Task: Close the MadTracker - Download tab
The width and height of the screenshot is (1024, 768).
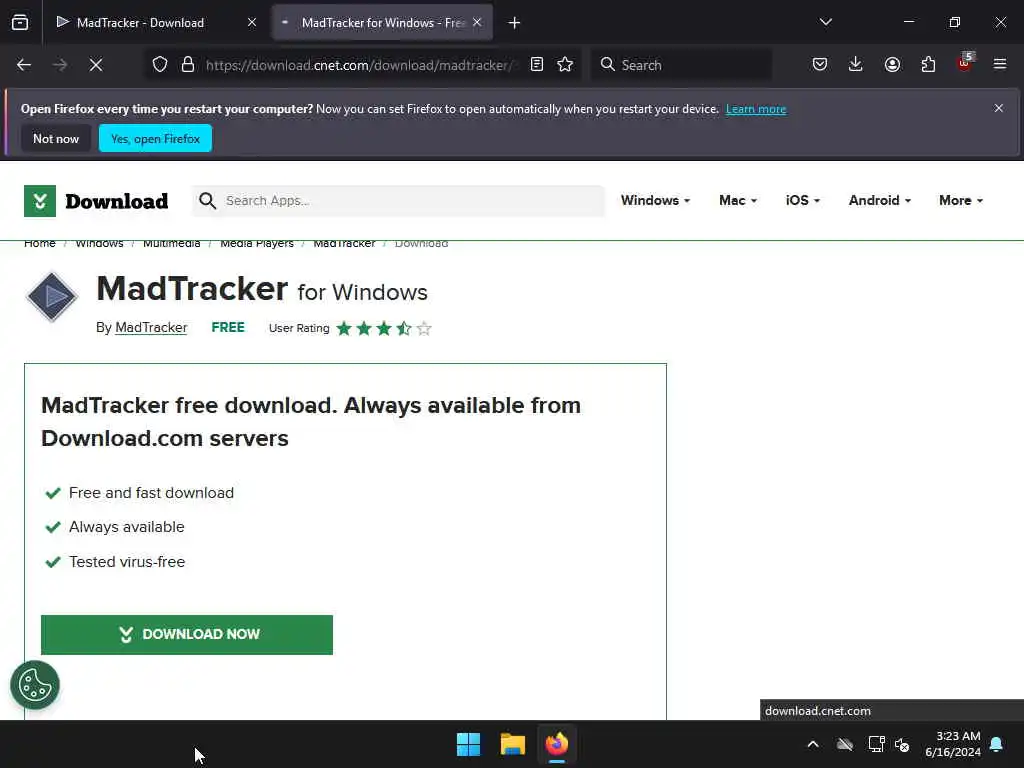Action: tap(252, 22)
